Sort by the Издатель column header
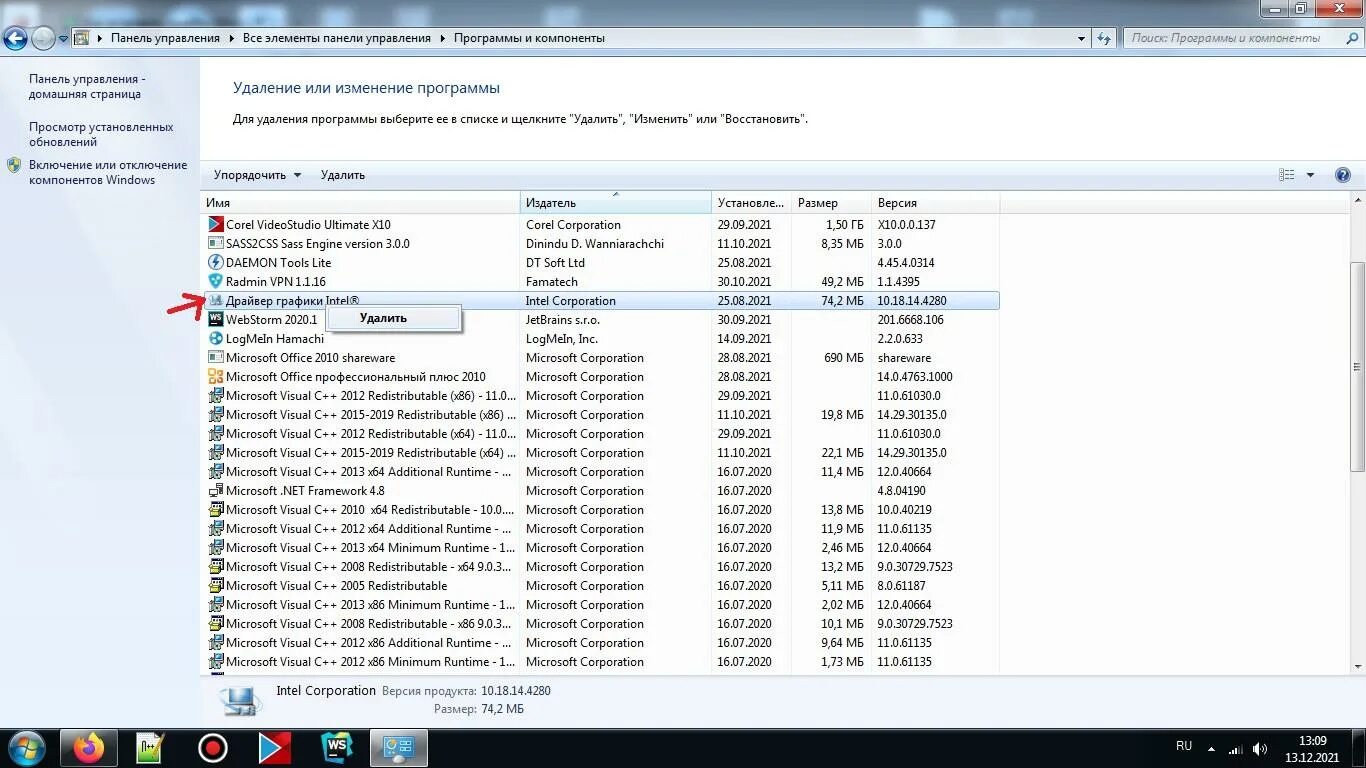Screen dimensions: 1366x768 pyautogui.click(x=616, y=203)
